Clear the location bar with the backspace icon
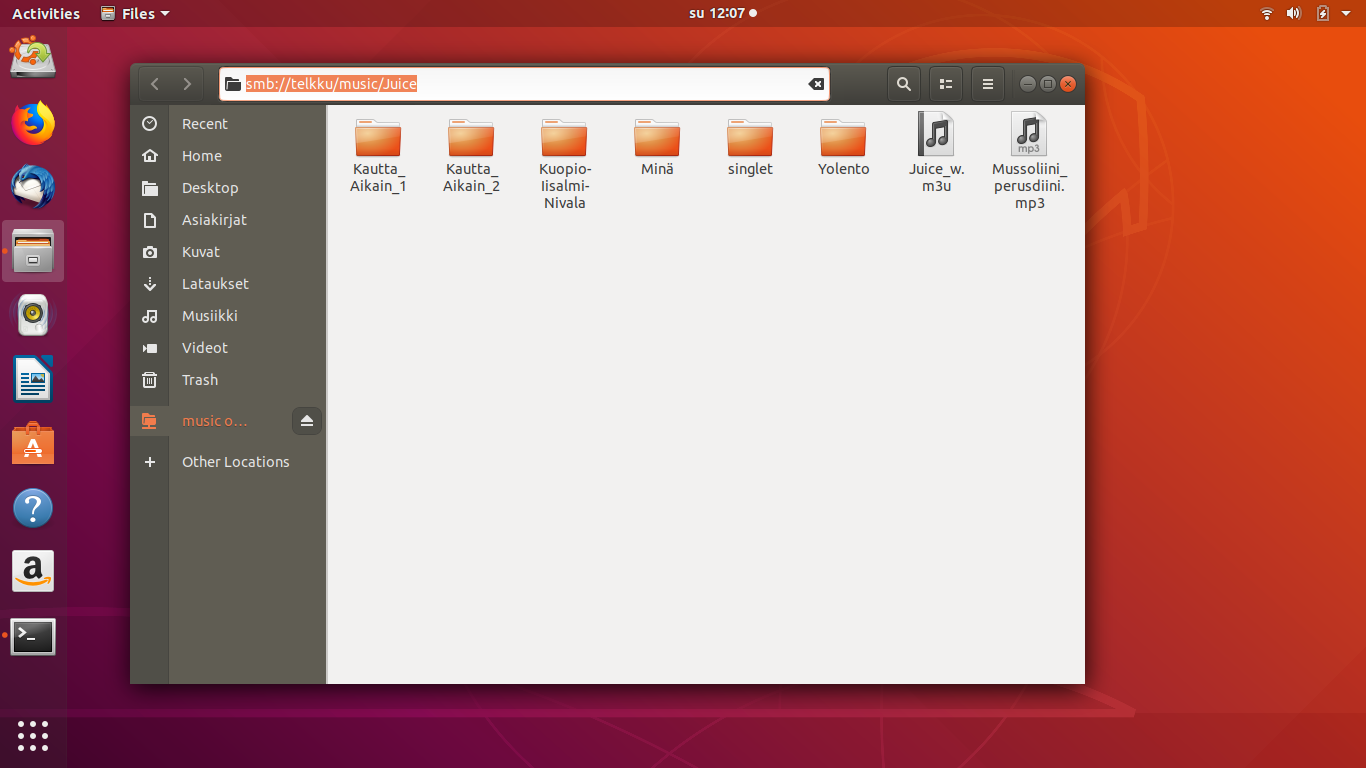The height and width of the screenshot is (768, 1366). [x=816, y=84]
